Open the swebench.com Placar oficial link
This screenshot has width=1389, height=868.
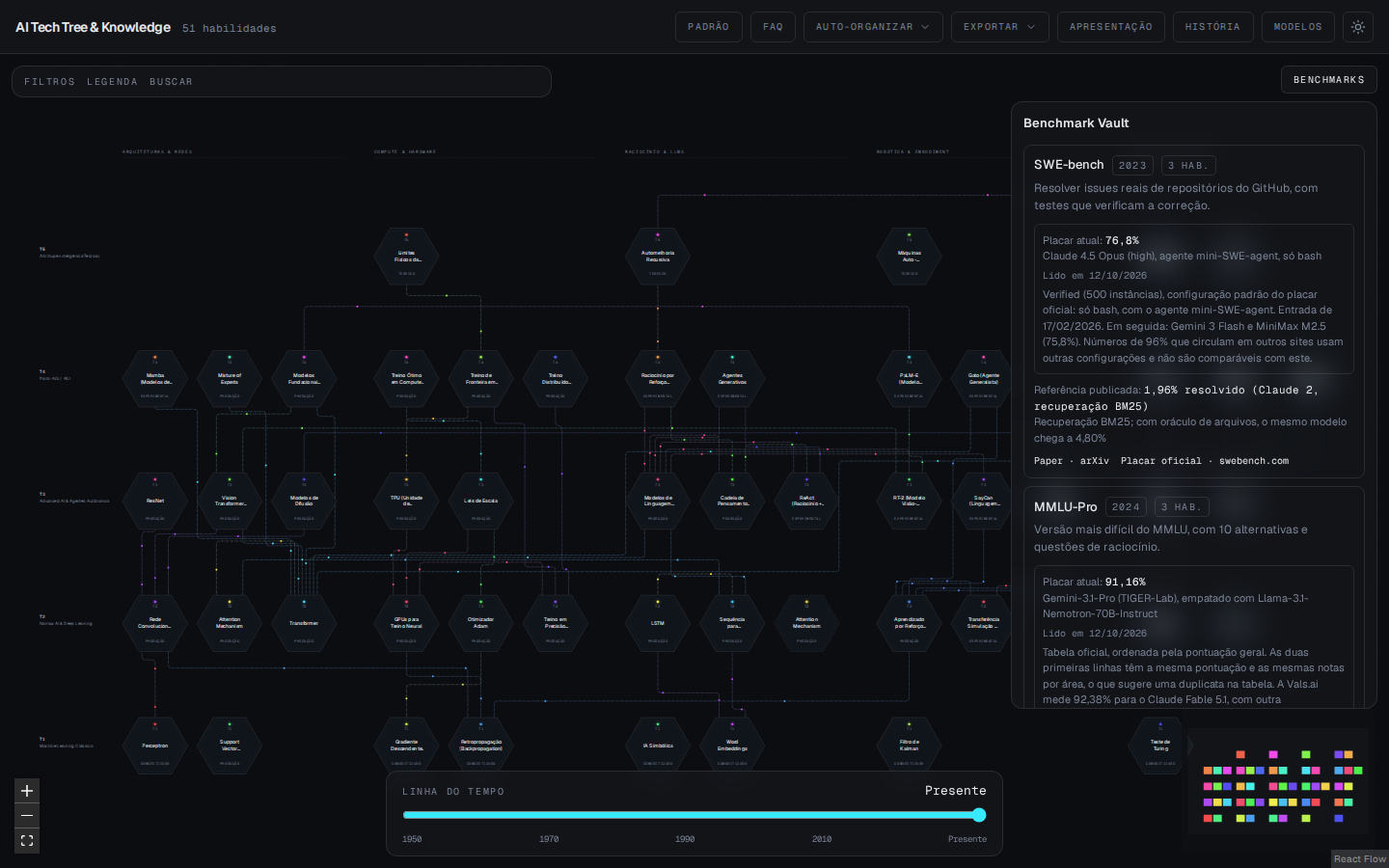1205,461
